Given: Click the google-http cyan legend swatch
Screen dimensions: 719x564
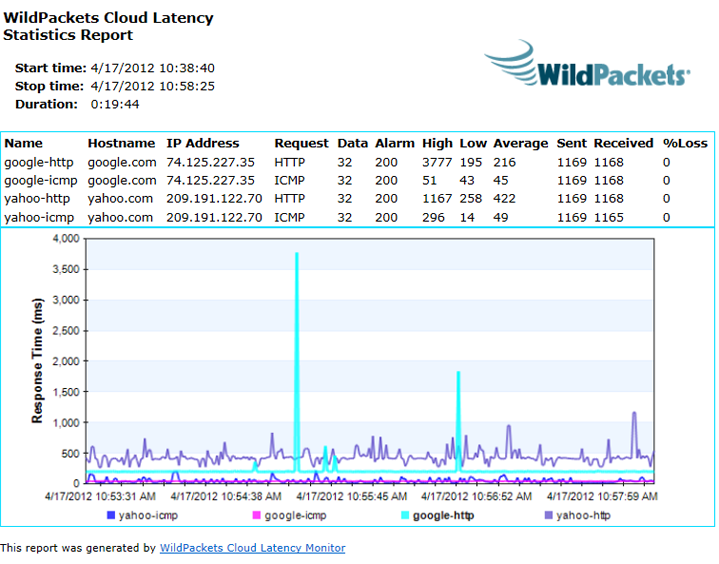Looking at the screenshot, I should (x=405, y=515).
